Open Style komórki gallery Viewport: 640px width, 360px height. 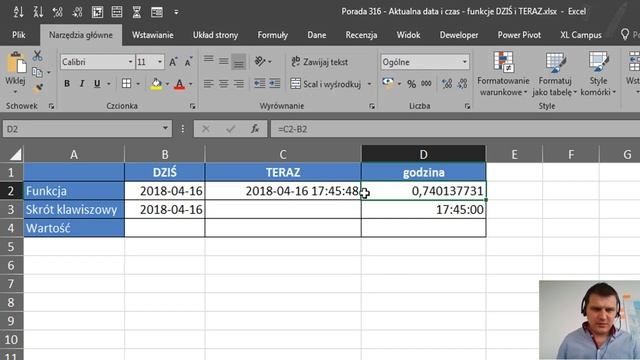point(598,74)
